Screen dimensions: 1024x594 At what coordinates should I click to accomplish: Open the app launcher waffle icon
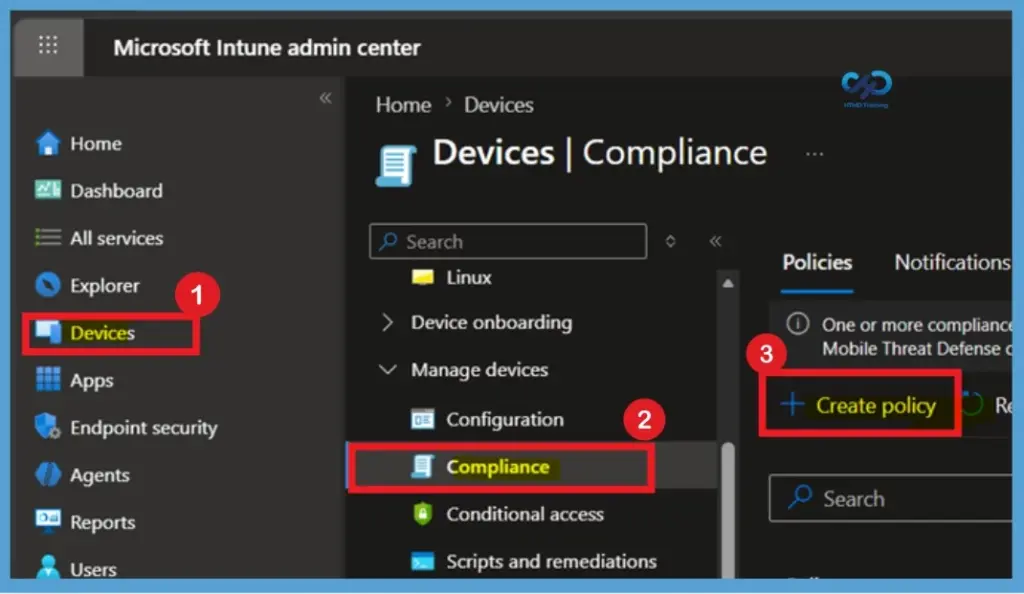48,45
